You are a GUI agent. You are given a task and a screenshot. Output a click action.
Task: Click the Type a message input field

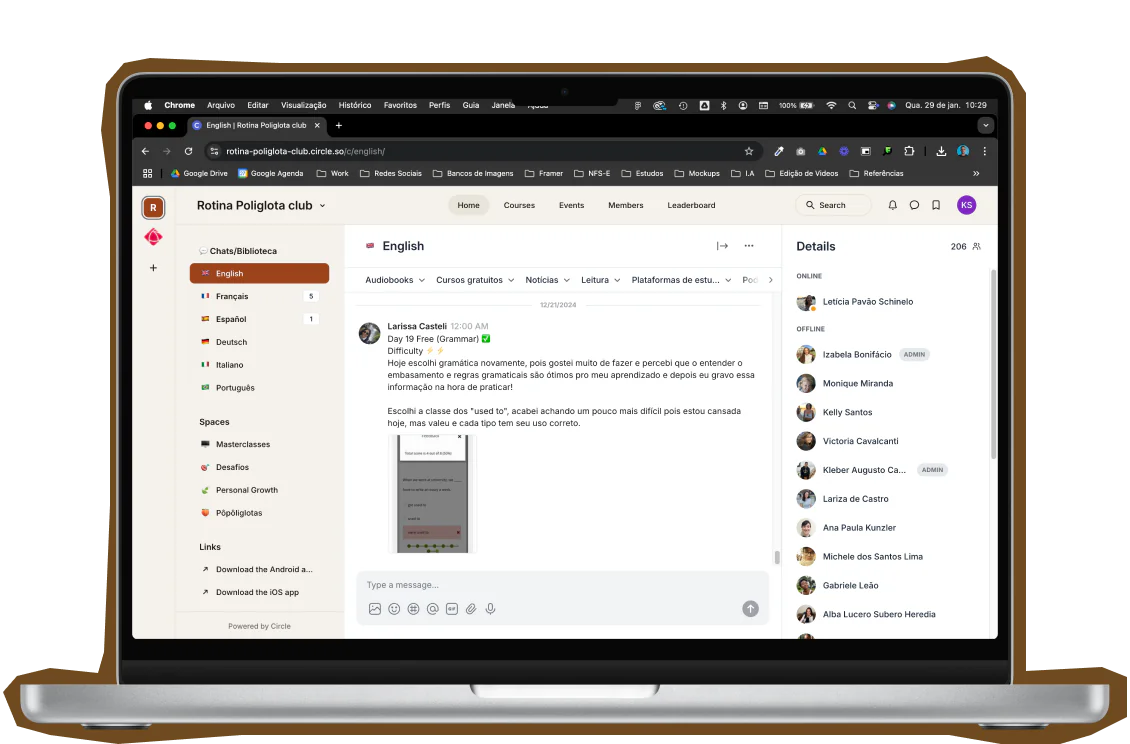(x=562, y=585)
